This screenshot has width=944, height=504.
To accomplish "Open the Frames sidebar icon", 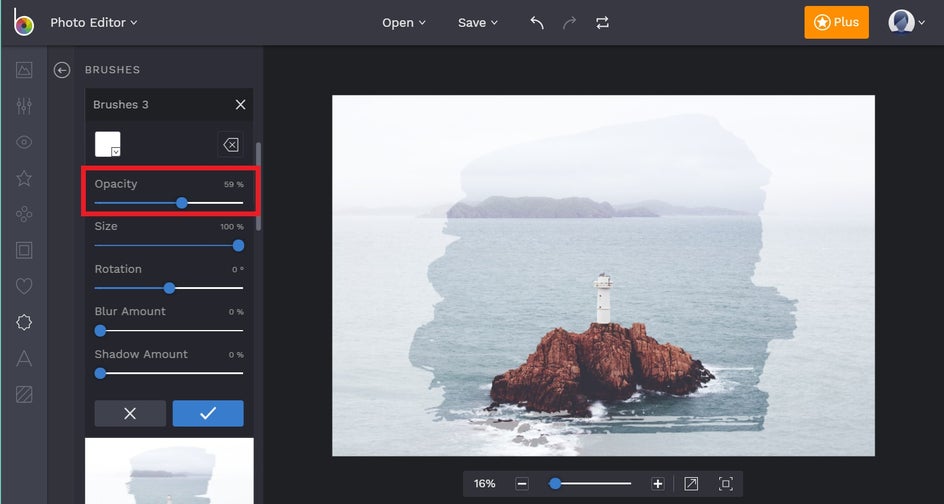I will 24,250.
